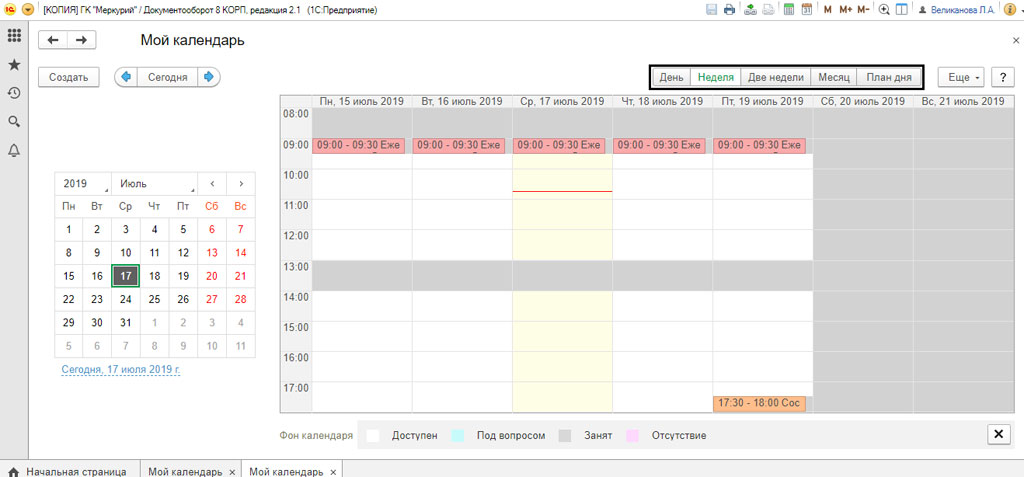The width and height of the screenshot is (1024, 477).
Task: Switch calendar view to Месяц
Action: [833, 77]
